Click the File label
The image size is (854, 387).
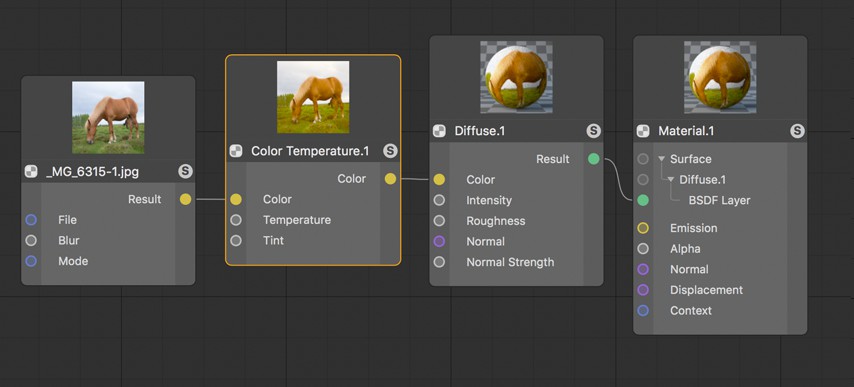point(68,220)
